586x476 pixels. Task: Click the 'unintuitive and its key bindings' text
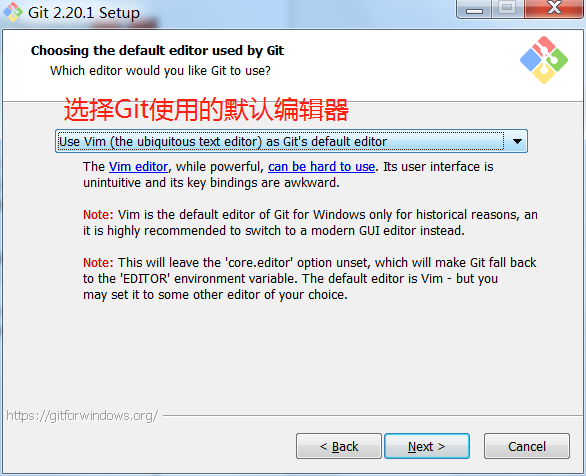[x=211, y=183]
